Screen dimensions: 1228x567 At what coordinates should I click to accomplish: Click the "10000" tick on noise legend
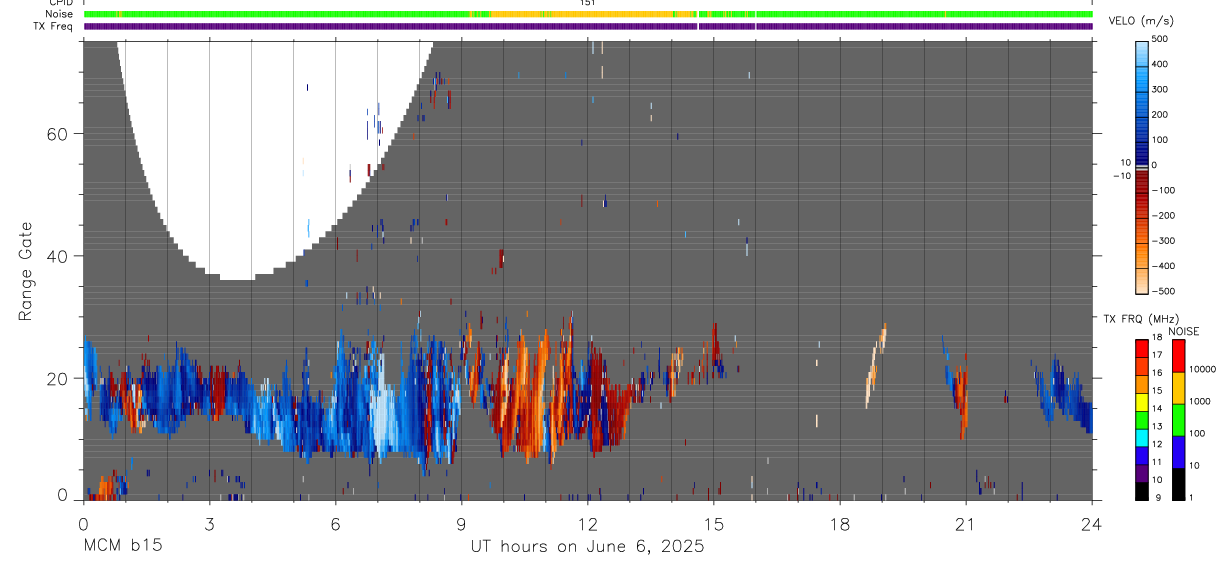click(x=1203, y=370)
